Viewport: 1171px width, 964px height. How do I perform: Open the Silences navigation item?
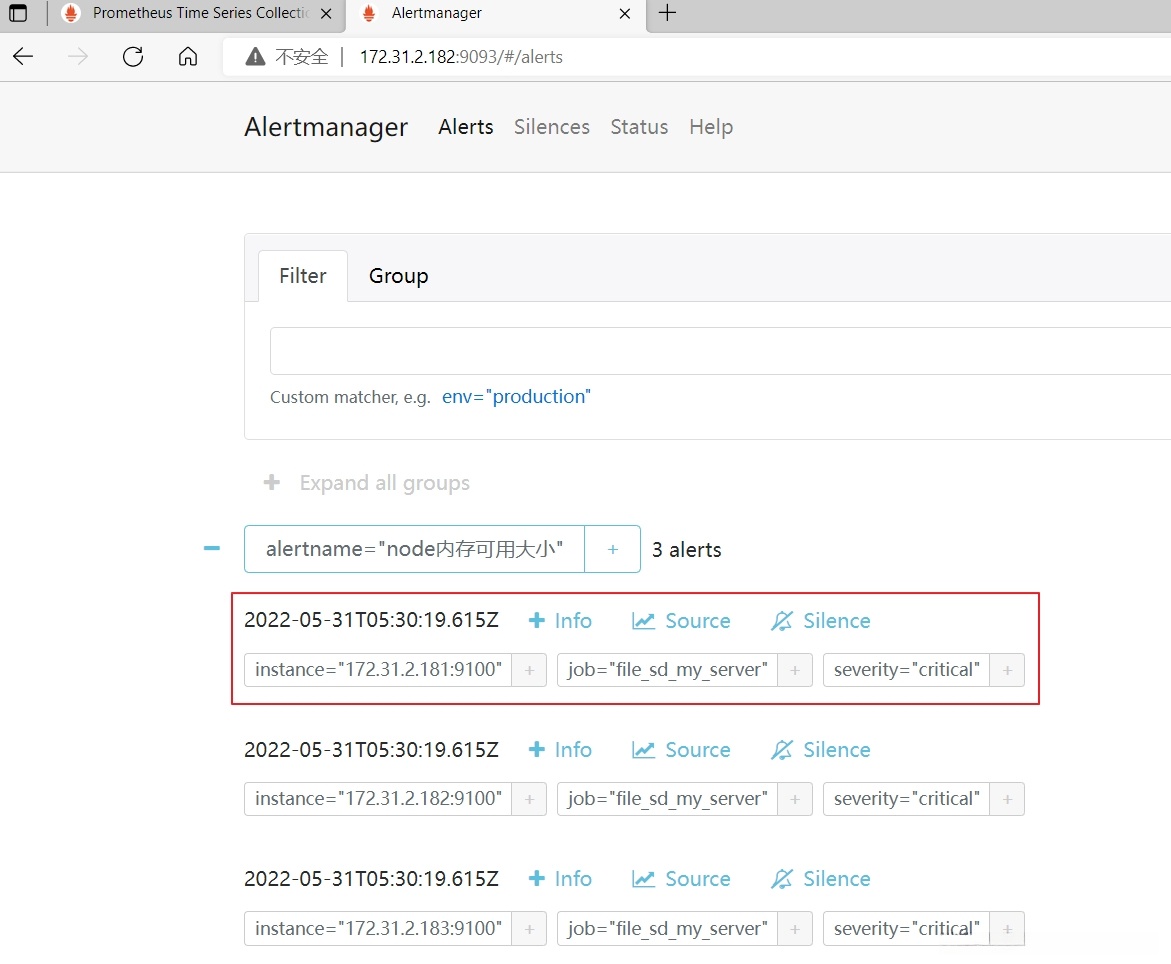click(552, 127)
